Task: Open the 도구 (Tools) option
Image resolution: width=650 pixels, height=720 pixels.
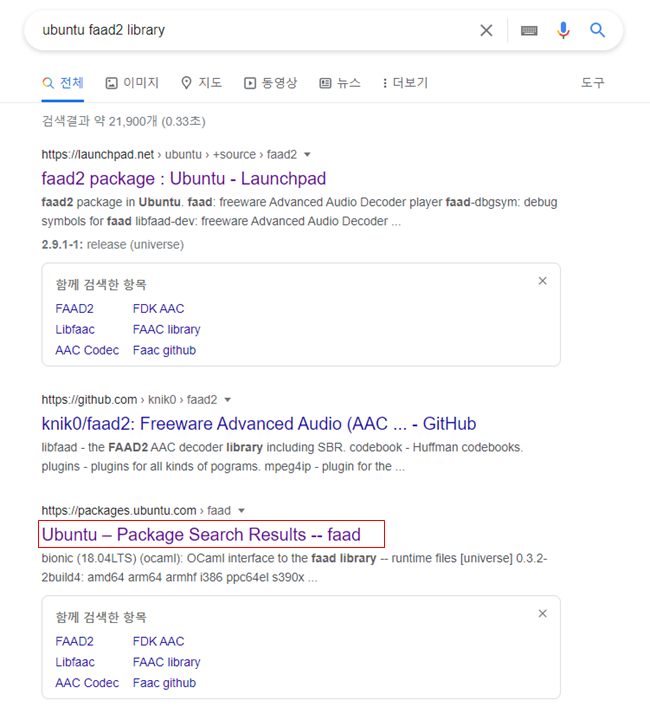Action: click(593, 83)
